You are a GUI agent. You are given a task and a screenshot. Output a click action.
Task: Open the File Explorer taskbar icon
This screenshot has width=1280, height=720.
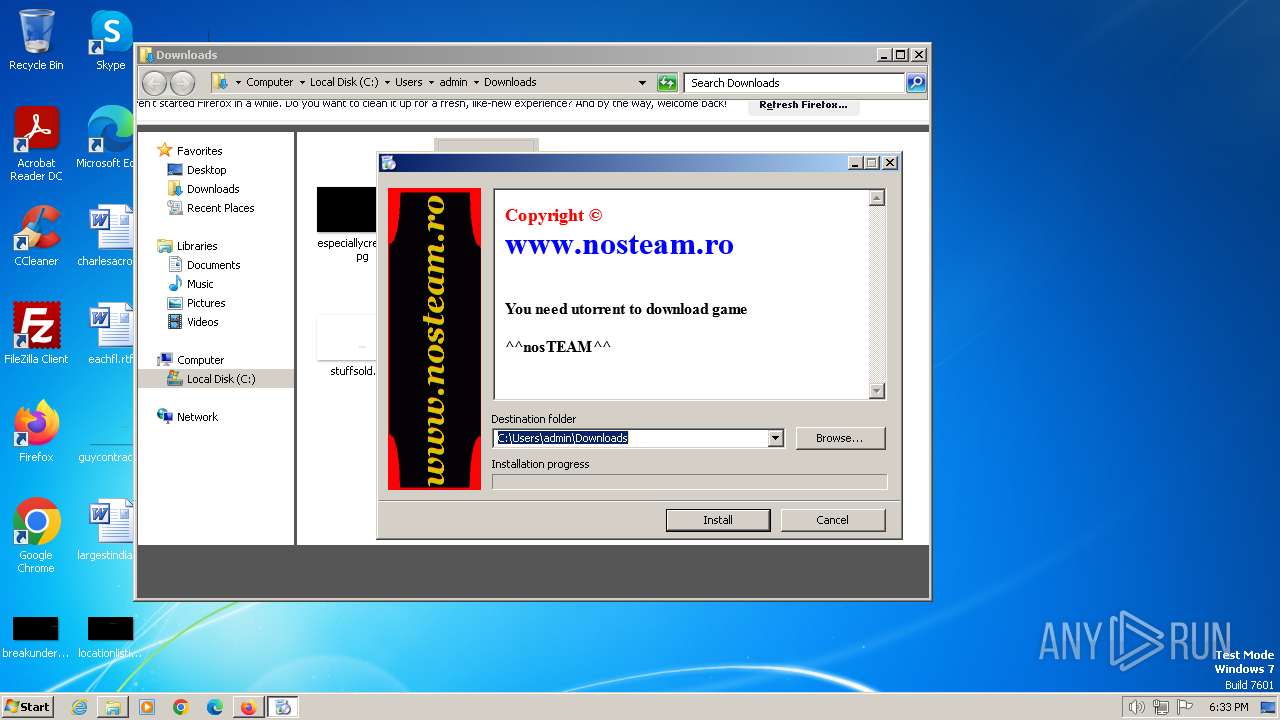[113, 707]
